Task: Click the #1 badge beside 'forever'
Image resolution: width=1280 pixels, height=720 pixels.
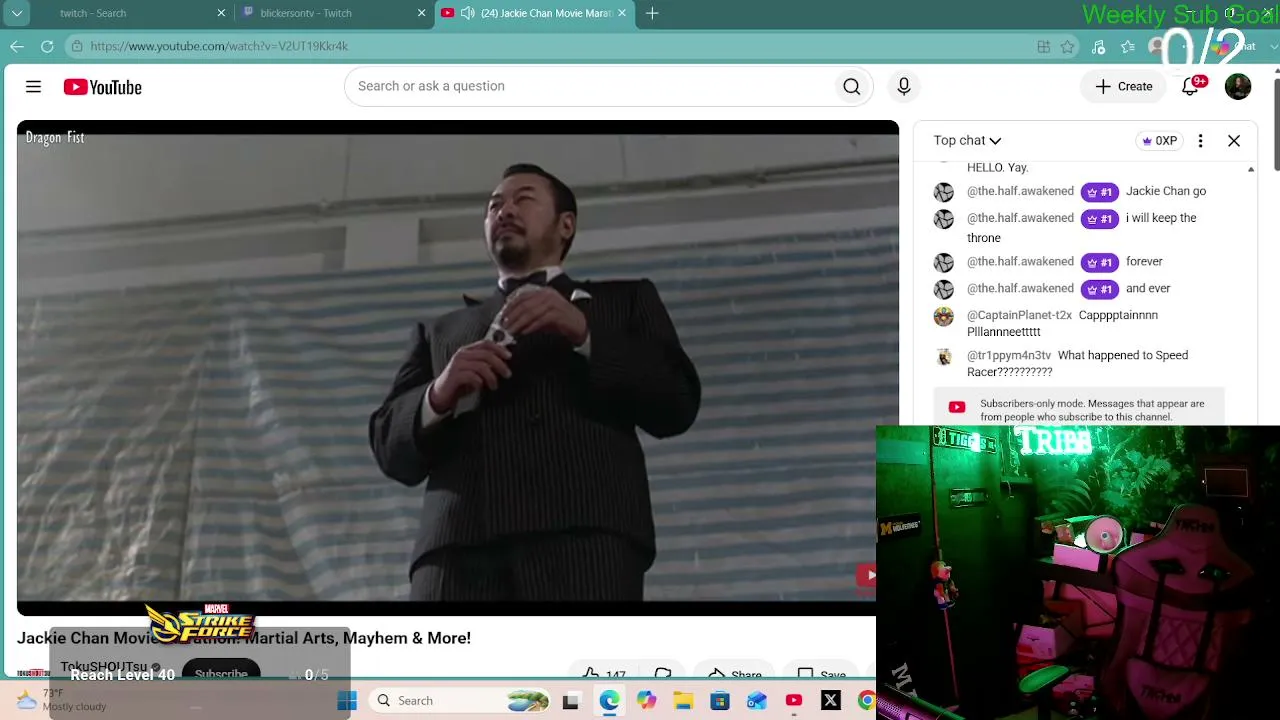Action: pos(1100,262)
